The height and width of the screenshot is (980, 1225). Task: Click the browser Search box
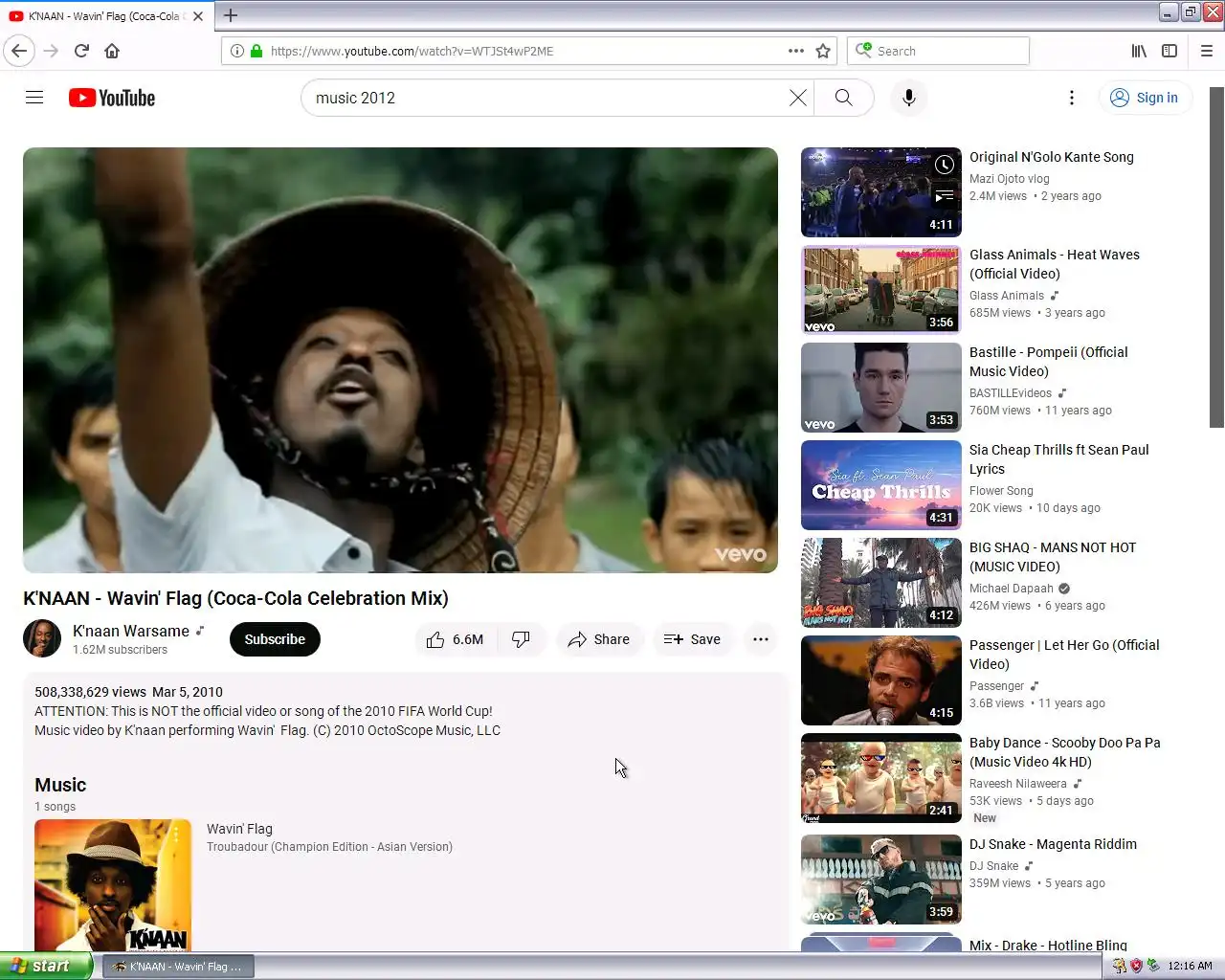click(938, 51)
